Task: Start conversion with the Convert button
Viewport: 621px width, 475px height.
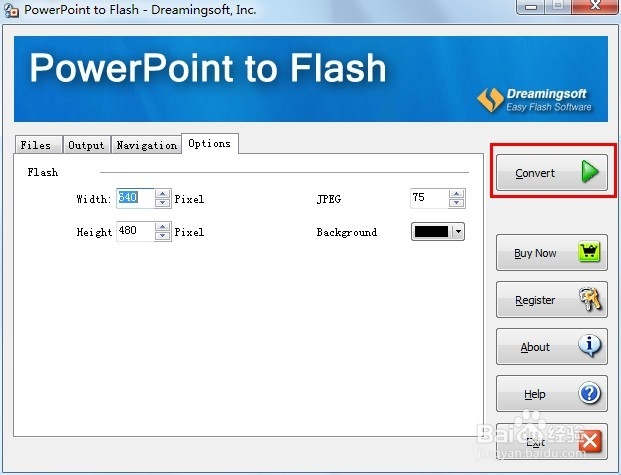Action: (x=552, y=173)
